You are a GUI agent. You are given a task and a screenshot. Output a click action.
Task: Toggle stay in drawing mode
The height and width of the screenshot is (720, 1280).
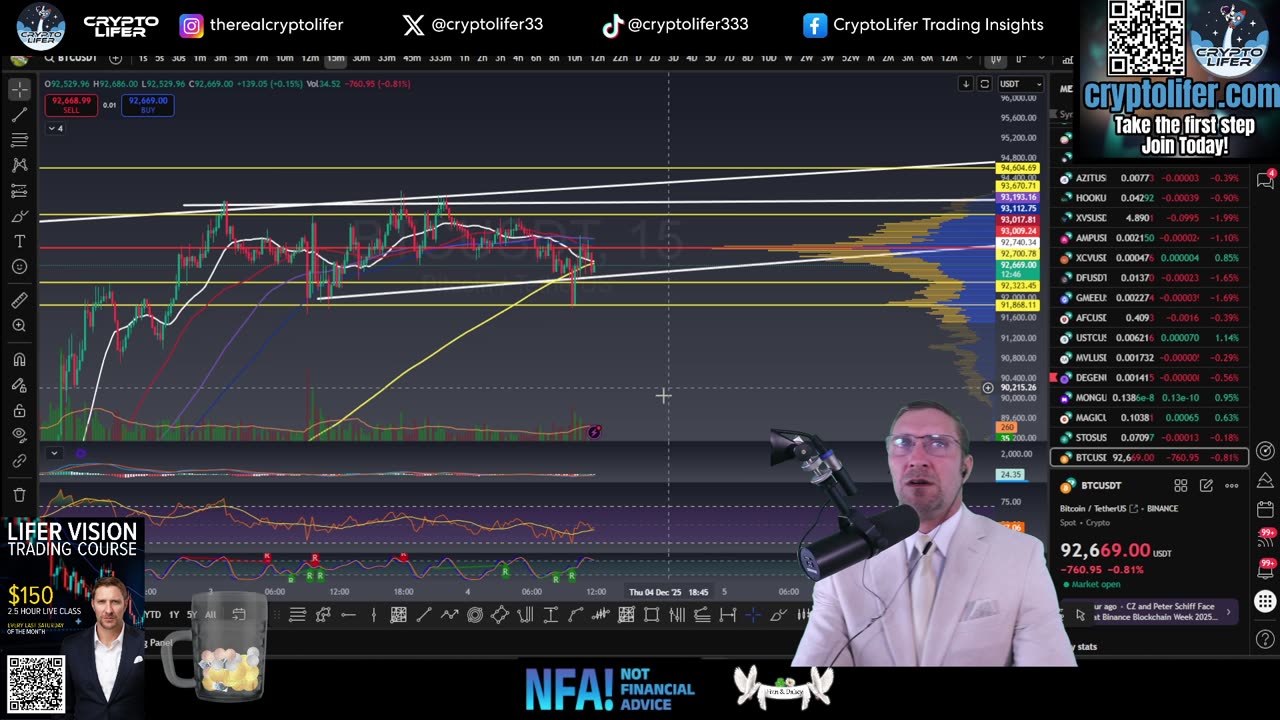tap(19, 385)
